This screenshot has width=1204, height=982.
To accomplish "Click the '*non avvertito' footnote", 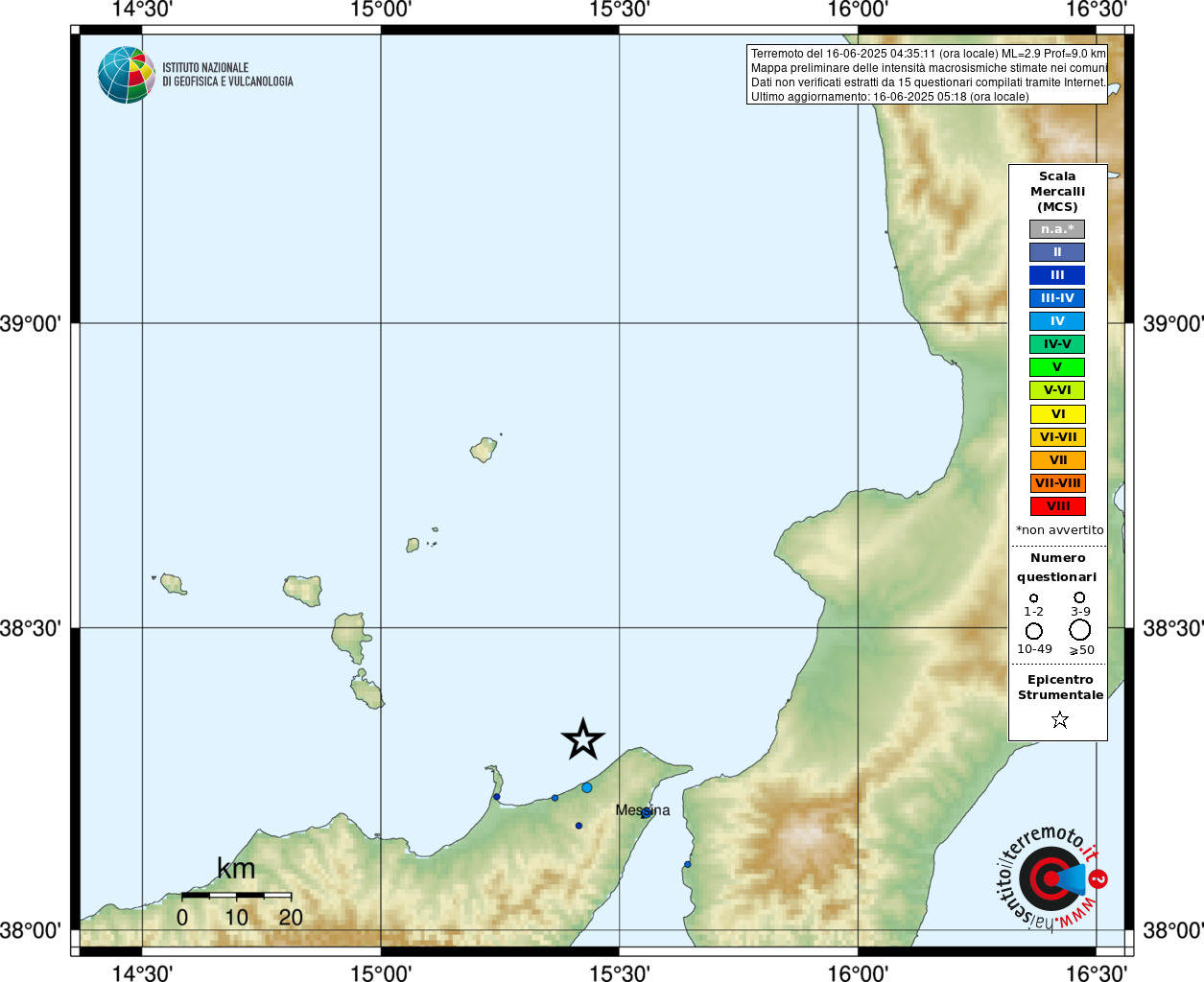I will [x=1060, y=530].
